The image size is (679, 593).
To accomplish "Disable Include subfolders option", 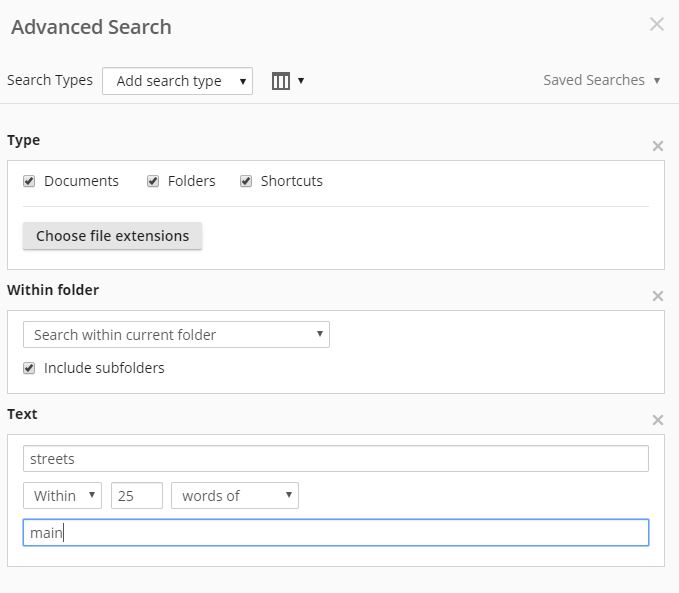I will 29,368.
